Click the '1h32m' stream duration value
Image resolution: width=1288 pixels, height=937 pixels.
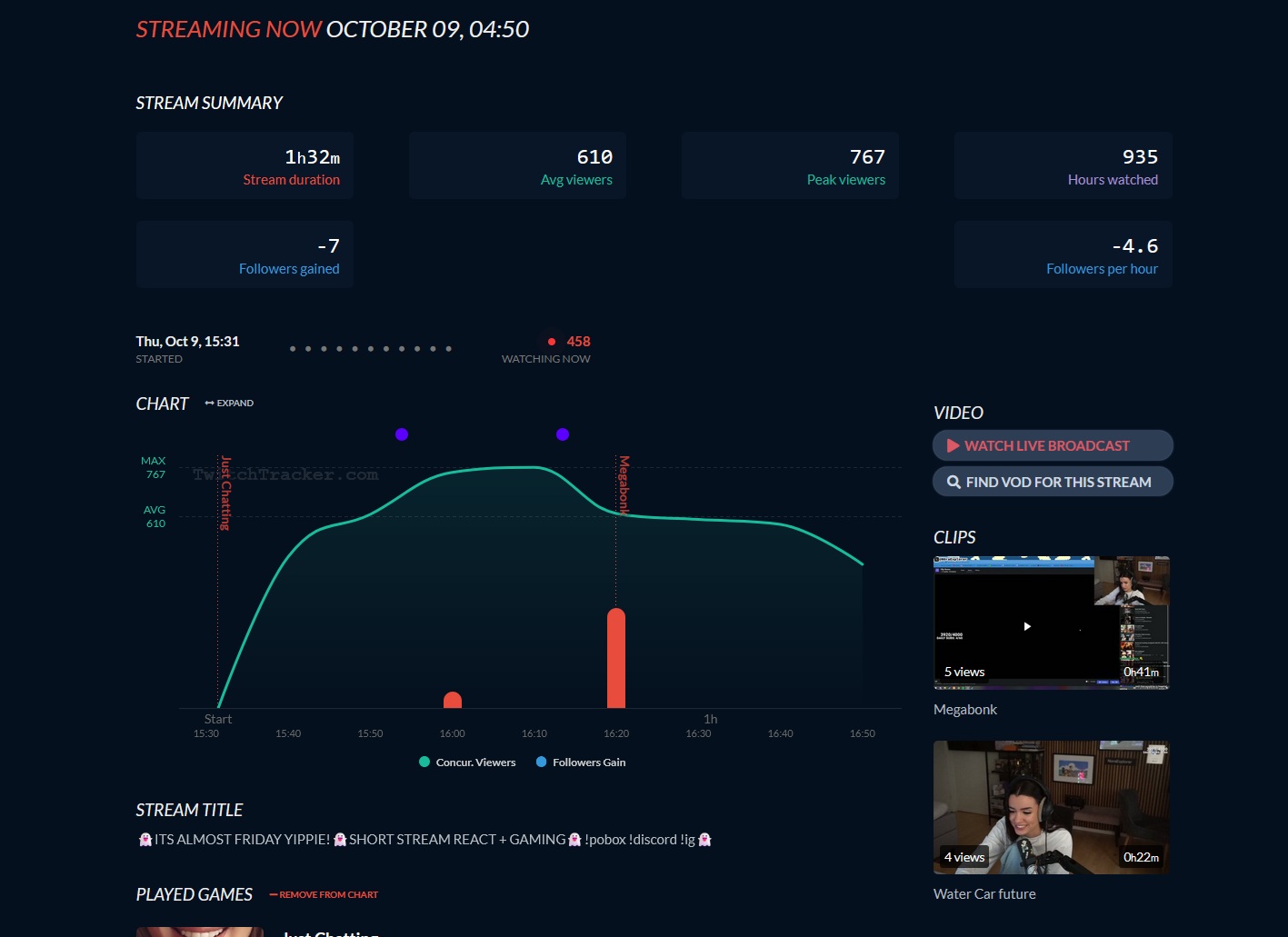pos(313,157)
